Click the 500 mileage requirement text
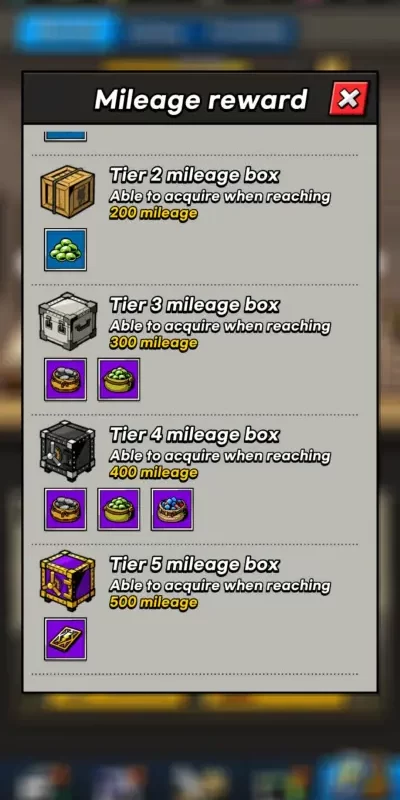This screenshot has height=800, width=400. coord(153,603)
